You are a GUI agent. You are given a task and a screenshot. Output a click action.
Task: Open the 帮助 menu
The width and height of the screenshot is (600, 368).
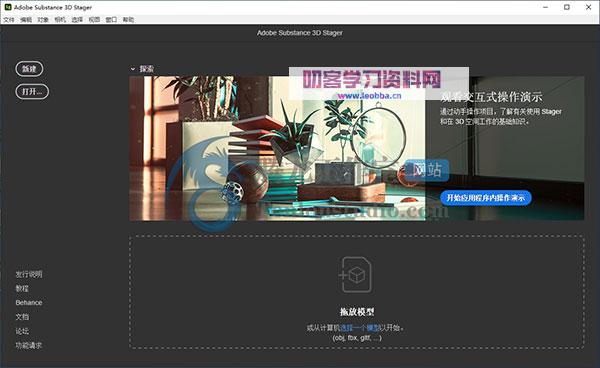click(x=128, y=20)
